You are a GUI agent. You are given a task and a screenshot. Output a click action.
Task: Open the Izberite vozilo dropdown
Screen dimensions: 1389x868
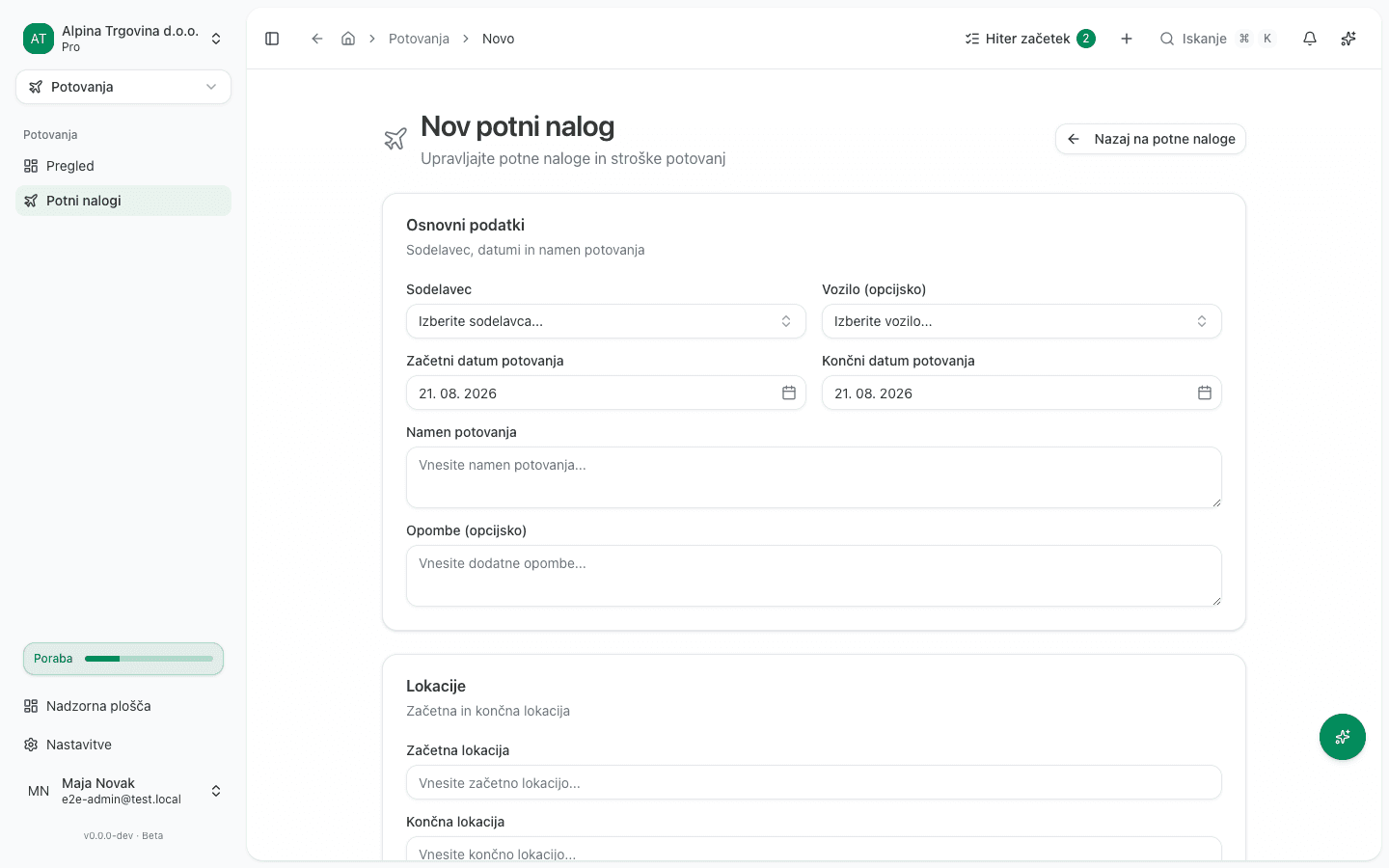pyautogui.click(x=1021, y=321)
